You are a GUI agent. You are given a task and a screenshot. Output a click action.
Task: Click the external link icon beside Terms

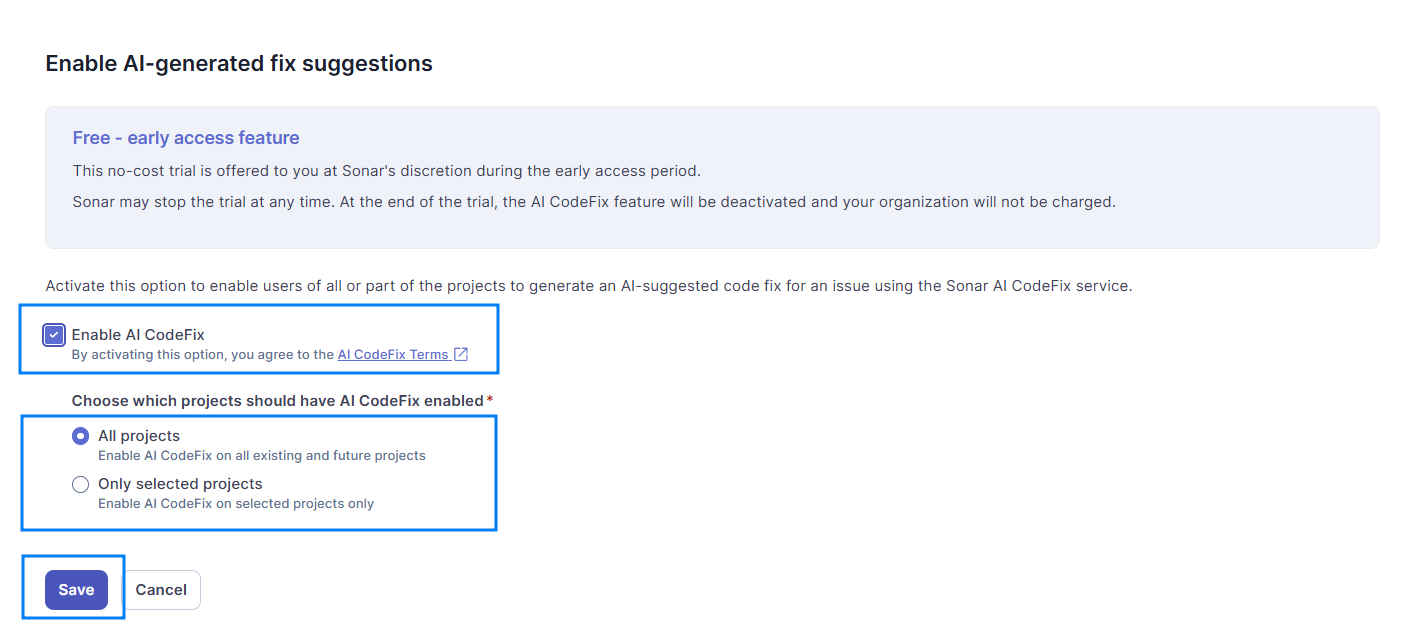[x=461, y=354]
